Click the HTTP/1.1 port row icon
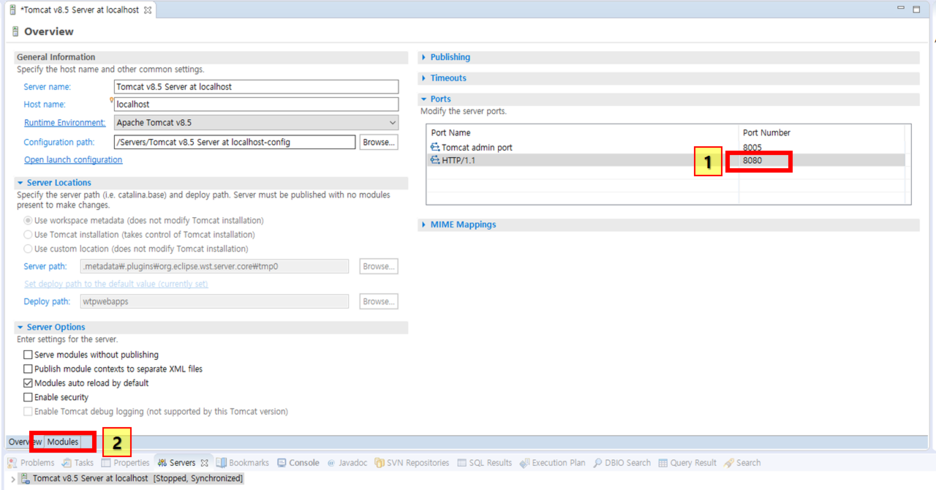This screenshot has width=936, height=490. (435, 160)
